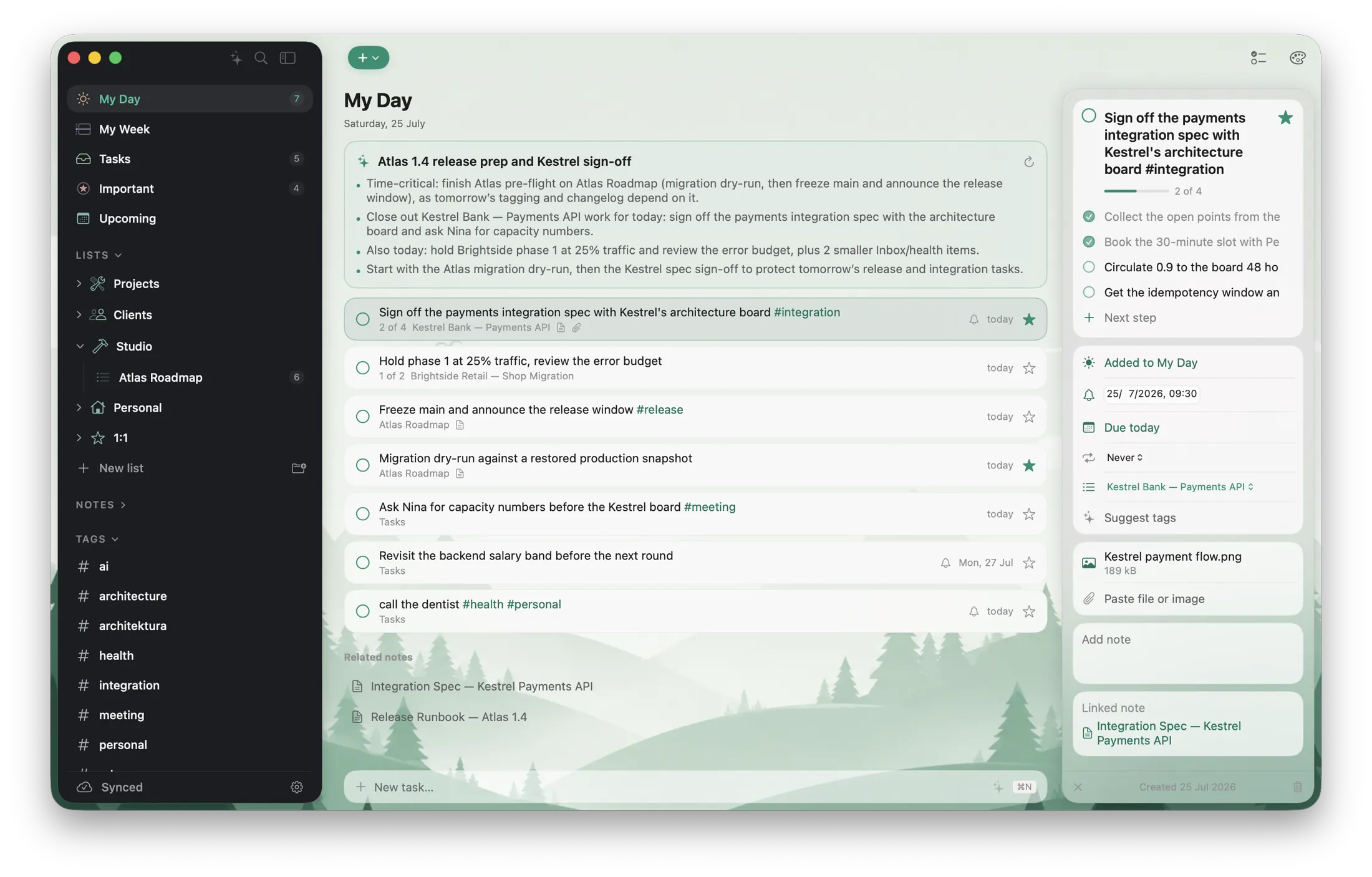1372x877 pixels.
Task: Open related note Release Runbook — Atlas 1.4
Action: (x=448, y=717)
